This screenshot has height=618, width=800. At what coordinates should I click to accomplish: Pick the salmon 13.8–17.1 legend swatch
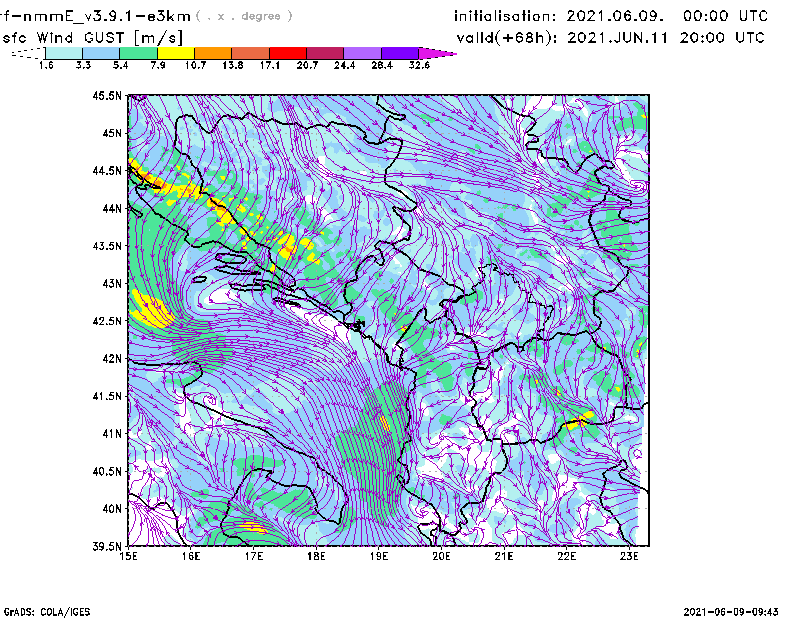[x=251, y=53]
